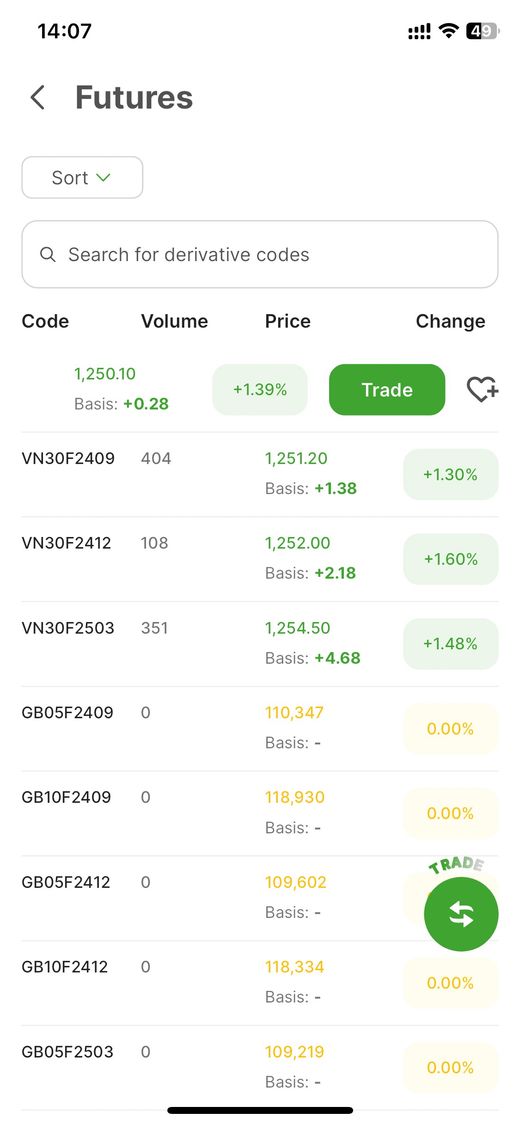Select the VN30F2412 futures code
The width and height of the screenshot is (520, 1125).
tap(67, 543)
